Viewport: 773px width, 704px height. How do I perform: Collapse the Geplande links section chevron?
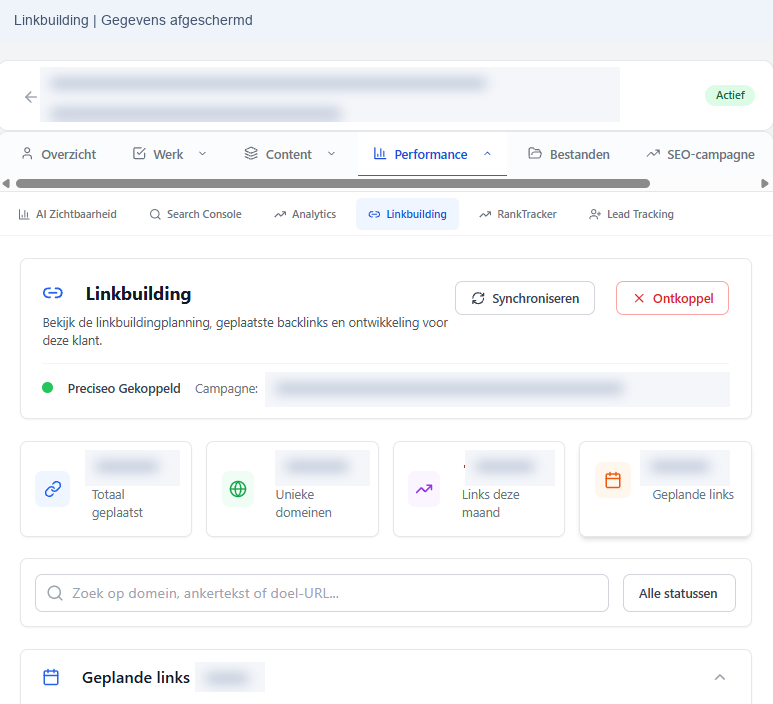pyautogui.click(x=720, y=677)
